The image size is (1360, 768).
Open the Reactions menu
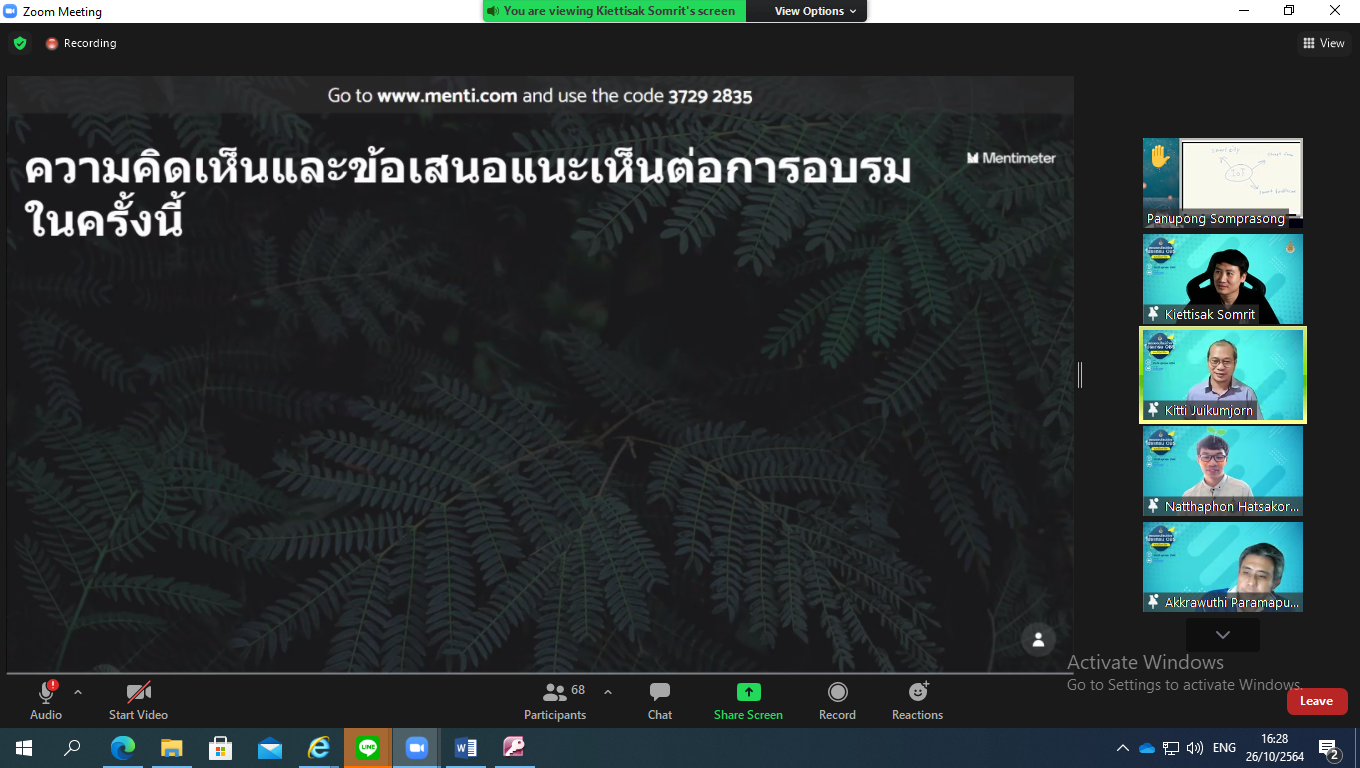pyautogui.click(x=917, y=700)
